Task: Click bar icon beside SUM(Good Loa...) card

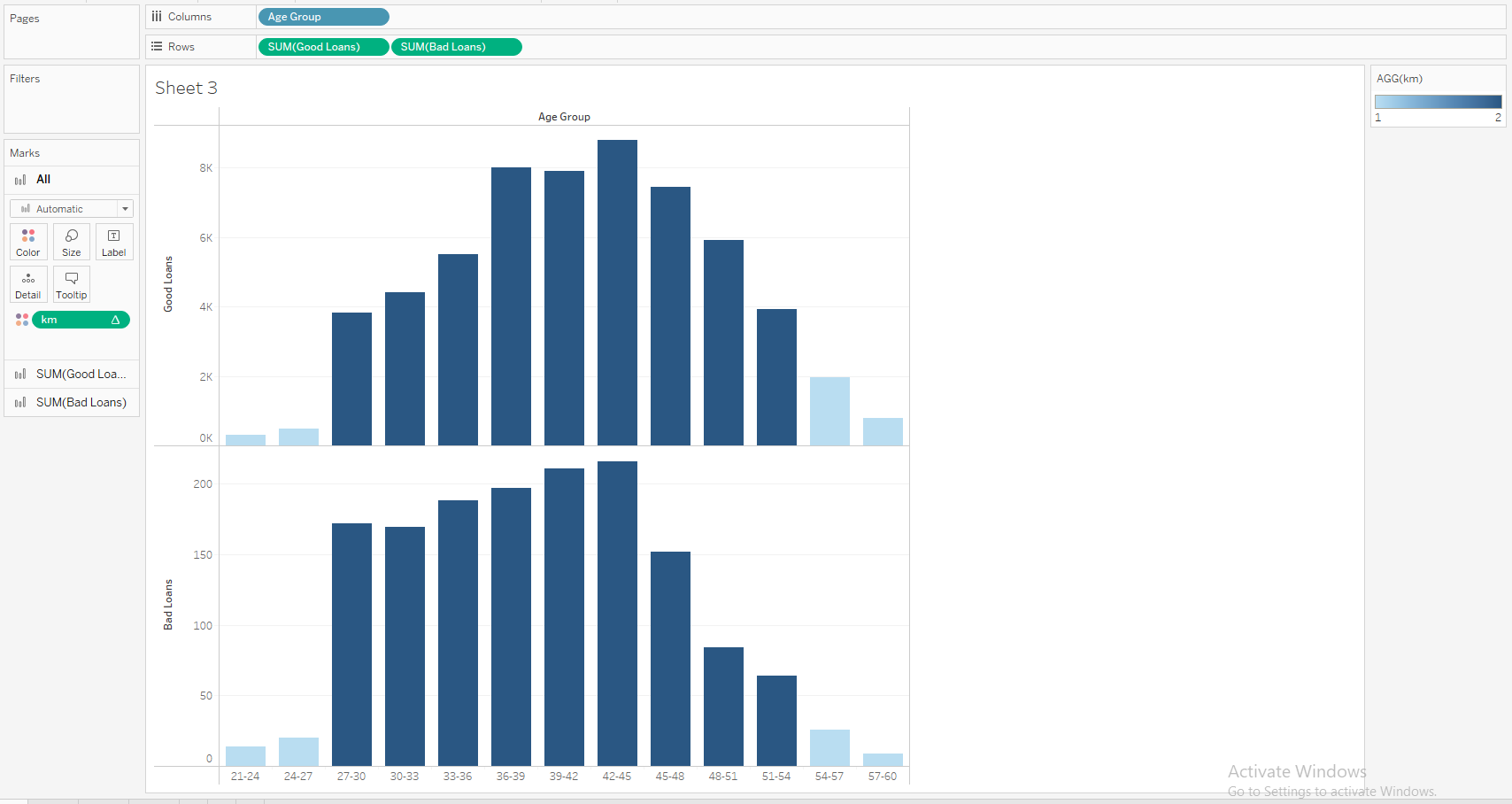Action: 20,375
